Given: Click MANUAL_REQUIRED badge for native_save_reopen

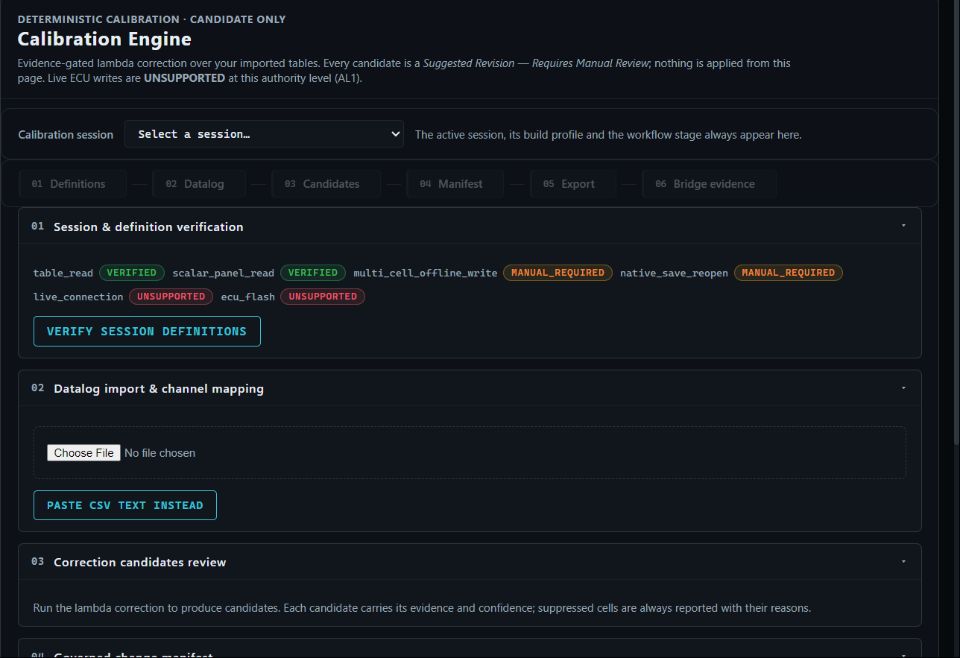Looking at the screenshot, I should 788,272.
